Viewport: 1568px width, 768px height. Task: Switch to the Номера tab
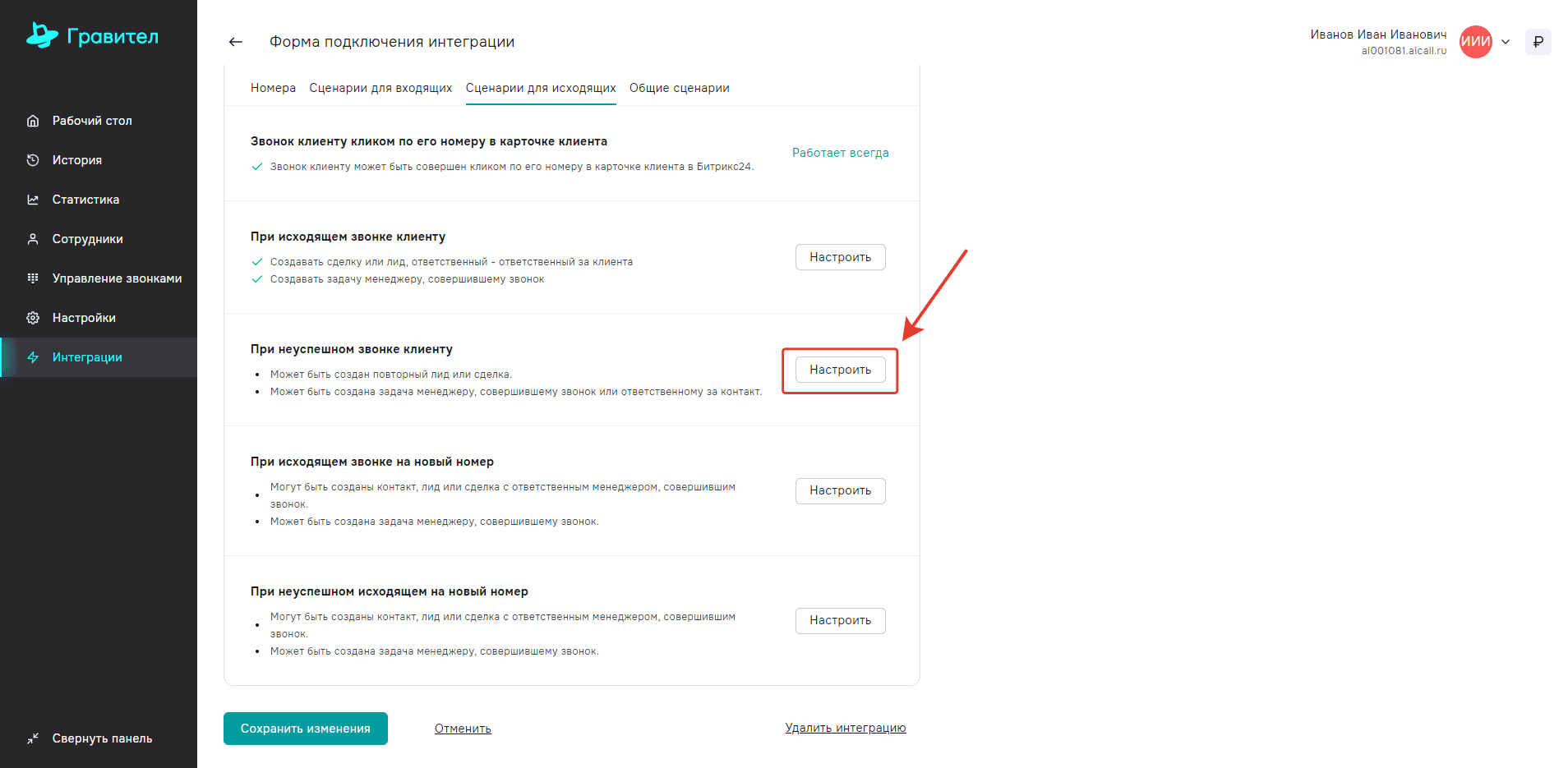(273, 88)
